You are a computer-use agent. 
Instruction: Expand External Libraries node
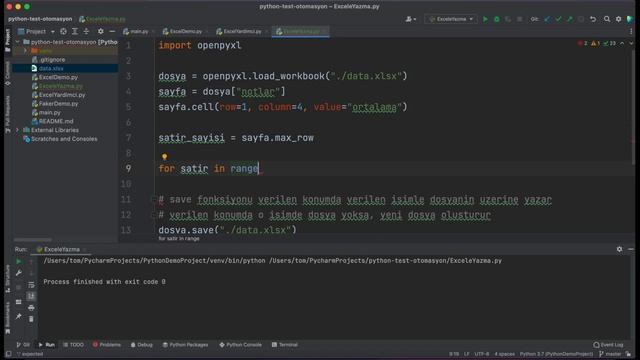pyautogui.click(x=18, y=130)
